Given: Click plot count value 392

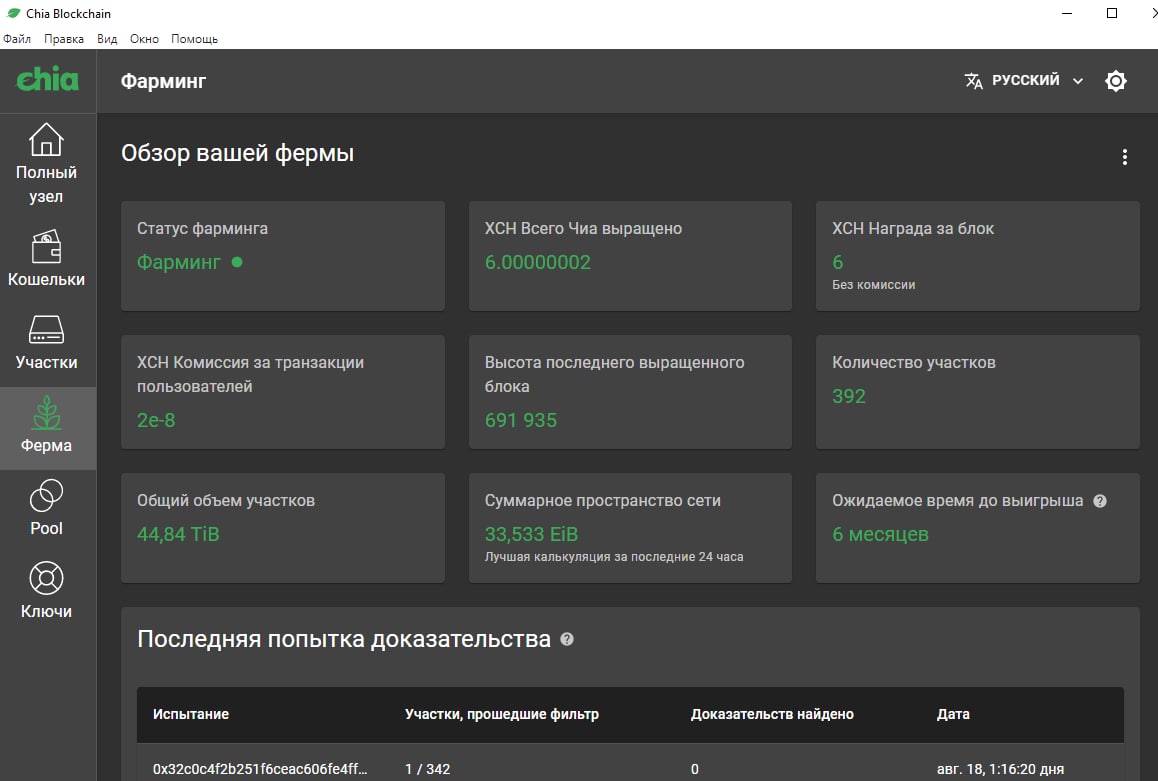Looking at the screenshot, I should 849,396.
